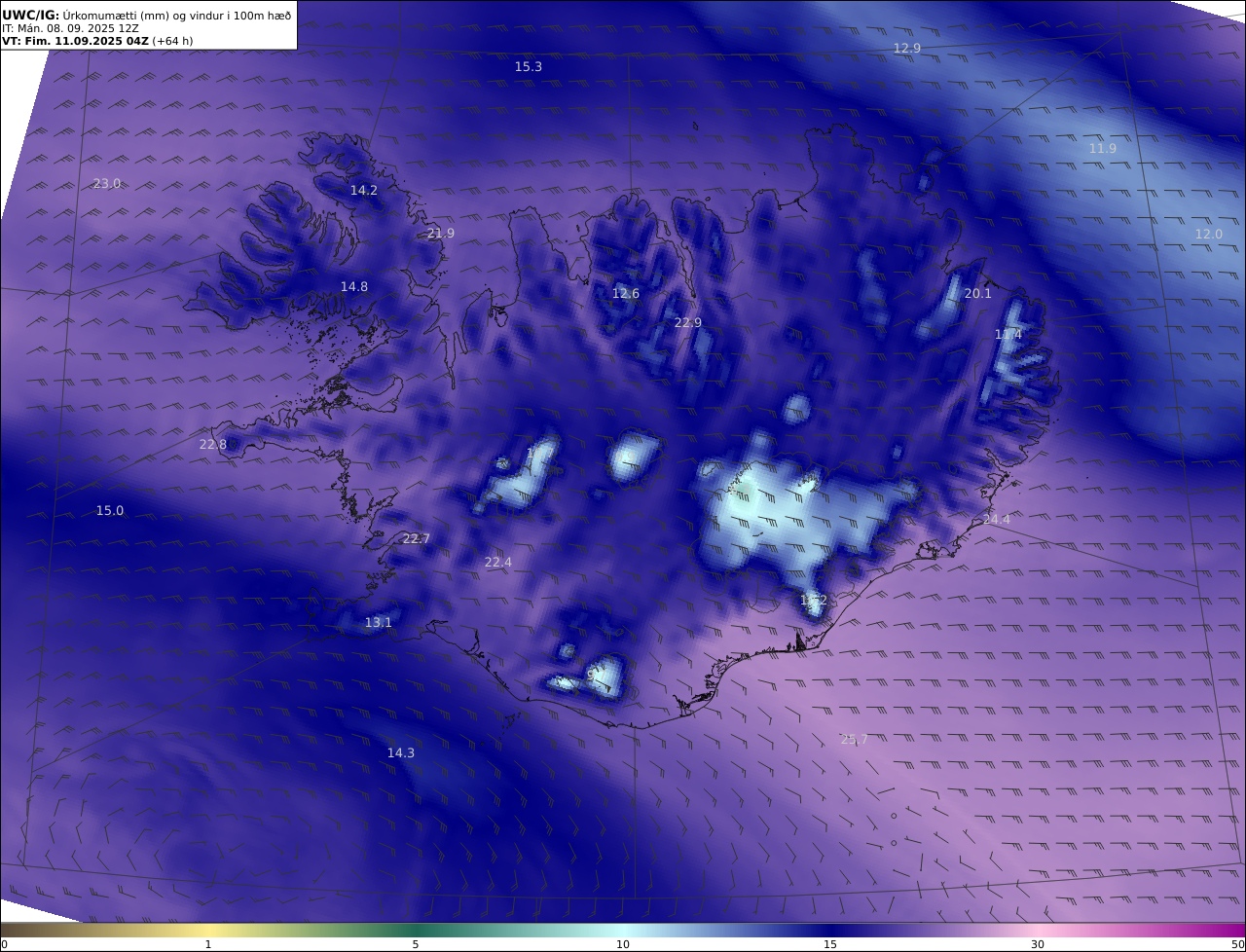Viewport: 1246px width, 952px height.
Task: Click the value 12.0 on the map
Action: tap(1208, 234)
